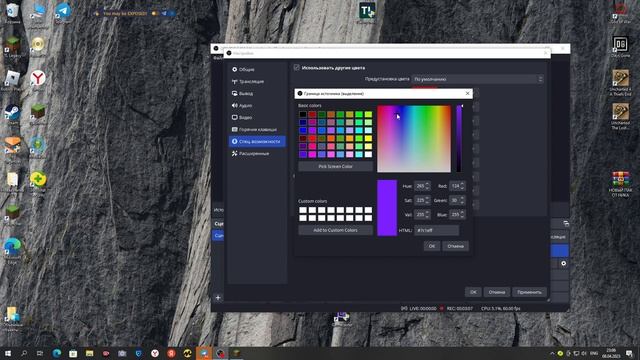Open the Трансляция settings category

pos(257,82)
